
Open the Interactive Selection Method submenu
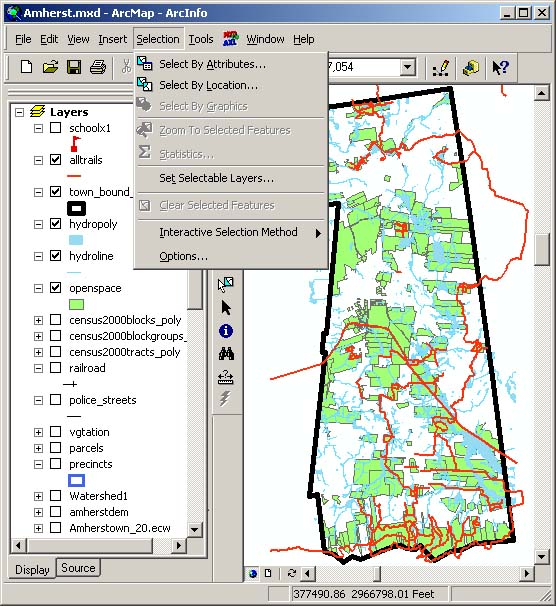tap(230, 232)
